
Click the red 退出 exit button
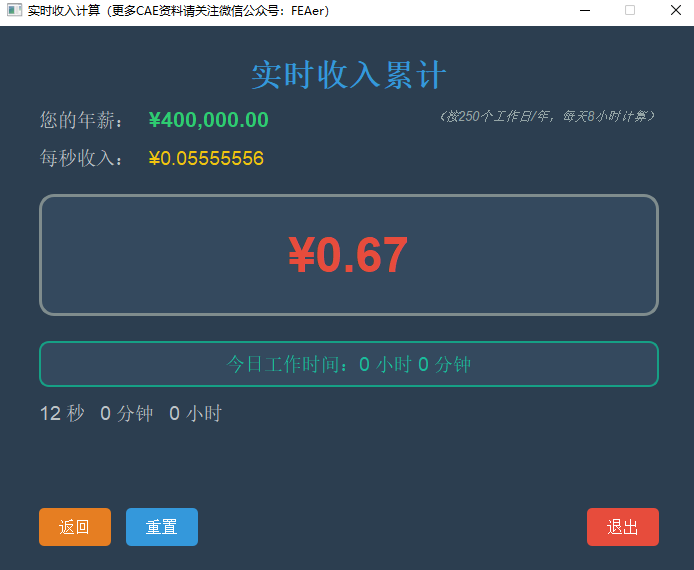622,527
